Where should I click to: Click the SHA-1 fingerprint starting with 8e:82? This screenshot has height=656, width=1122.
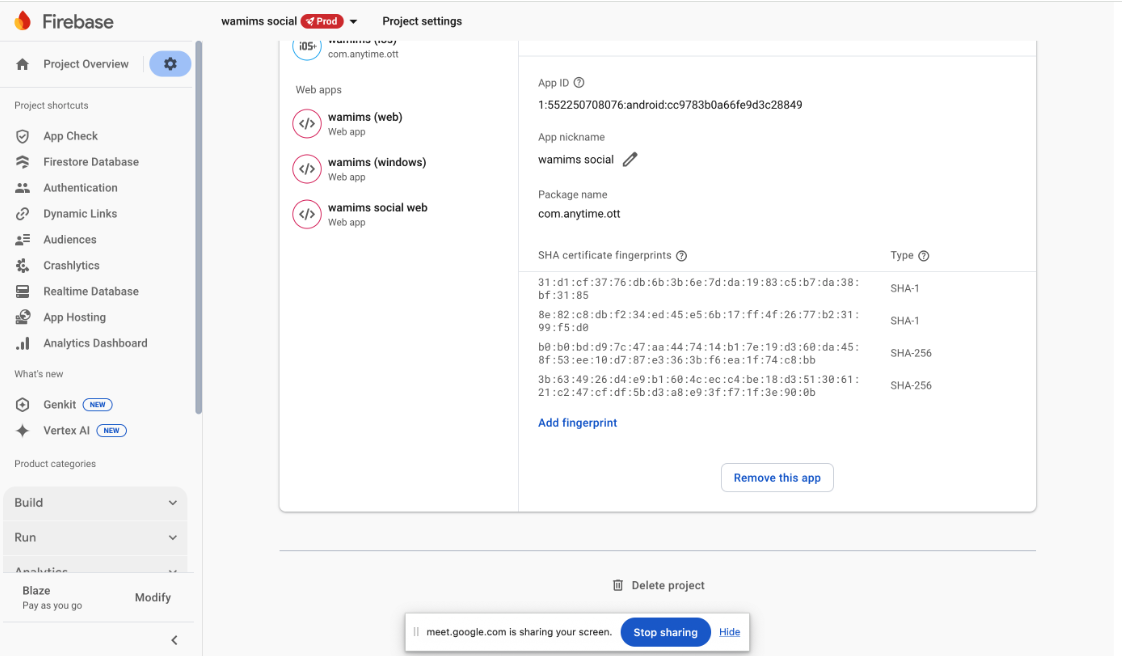[x=698, y=321]
